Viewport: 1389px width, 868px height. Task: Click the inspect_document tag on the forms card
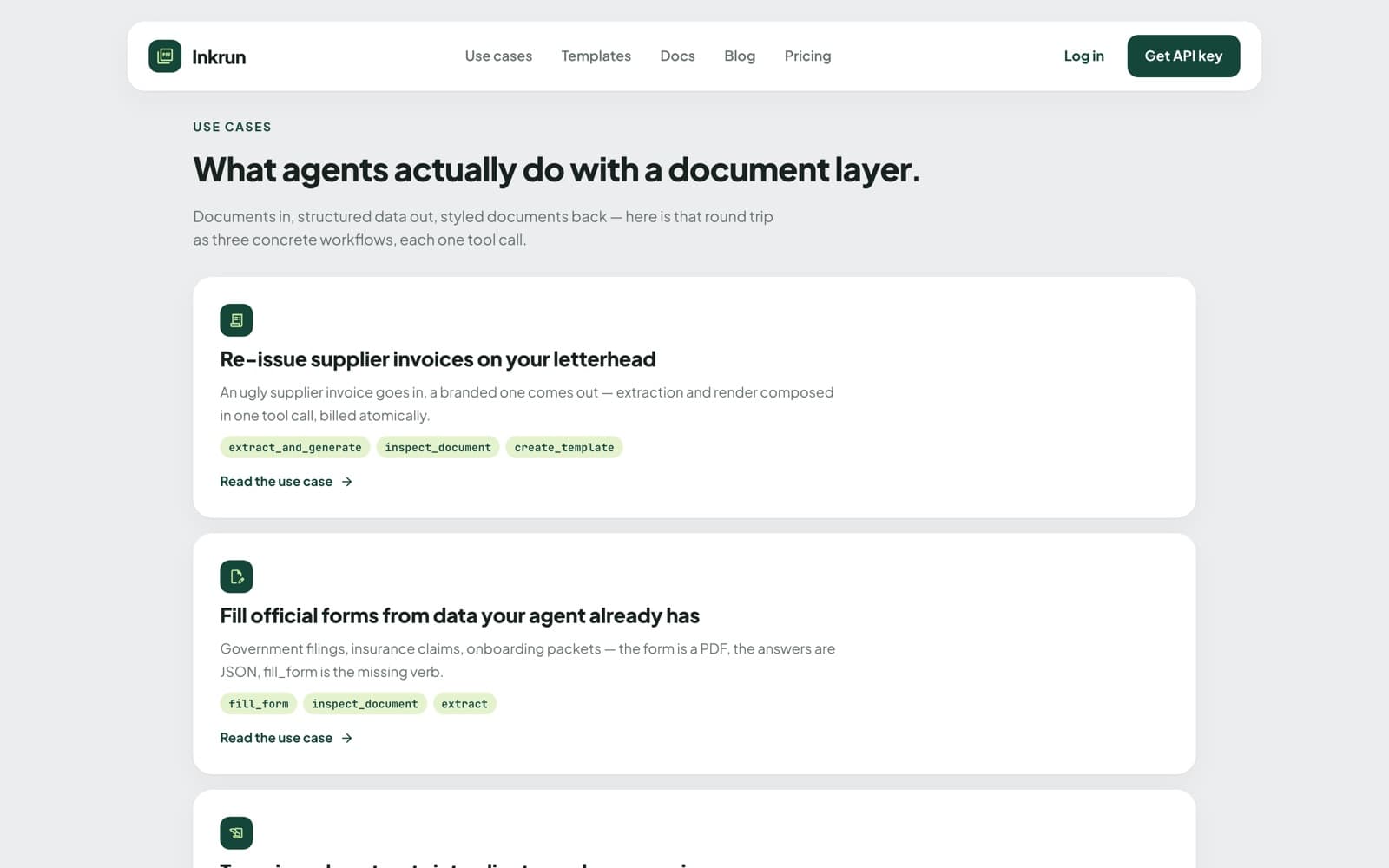click(x=365, y=704)
